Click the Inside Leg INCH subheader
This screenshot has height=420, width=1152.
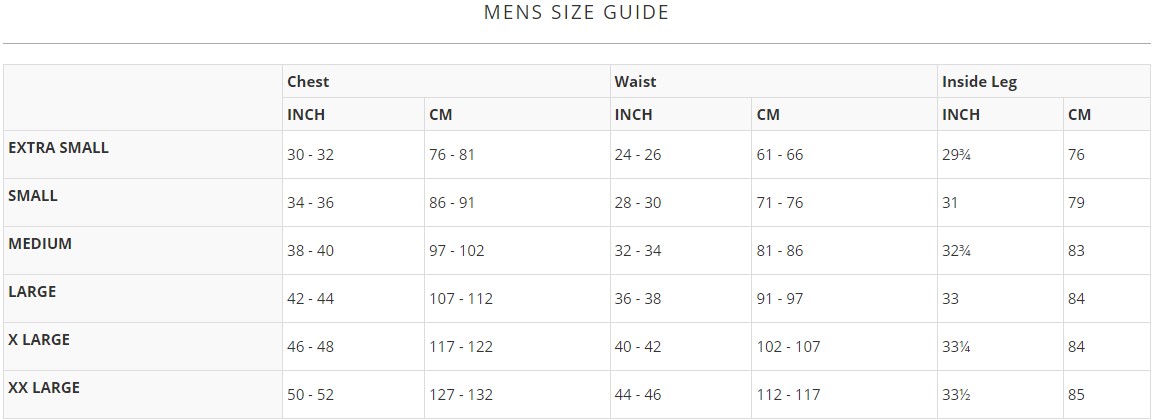click(x=961, y=114)
